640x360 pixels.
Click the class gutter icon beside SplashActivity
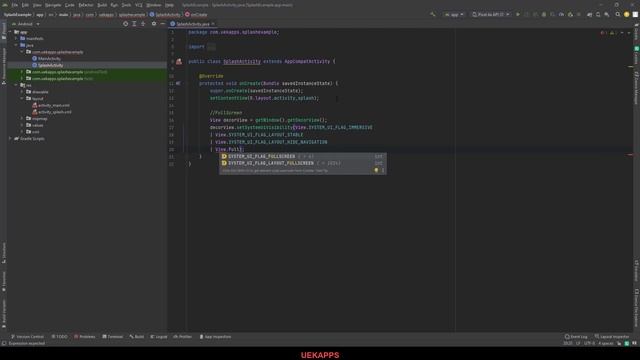(179, 62)
